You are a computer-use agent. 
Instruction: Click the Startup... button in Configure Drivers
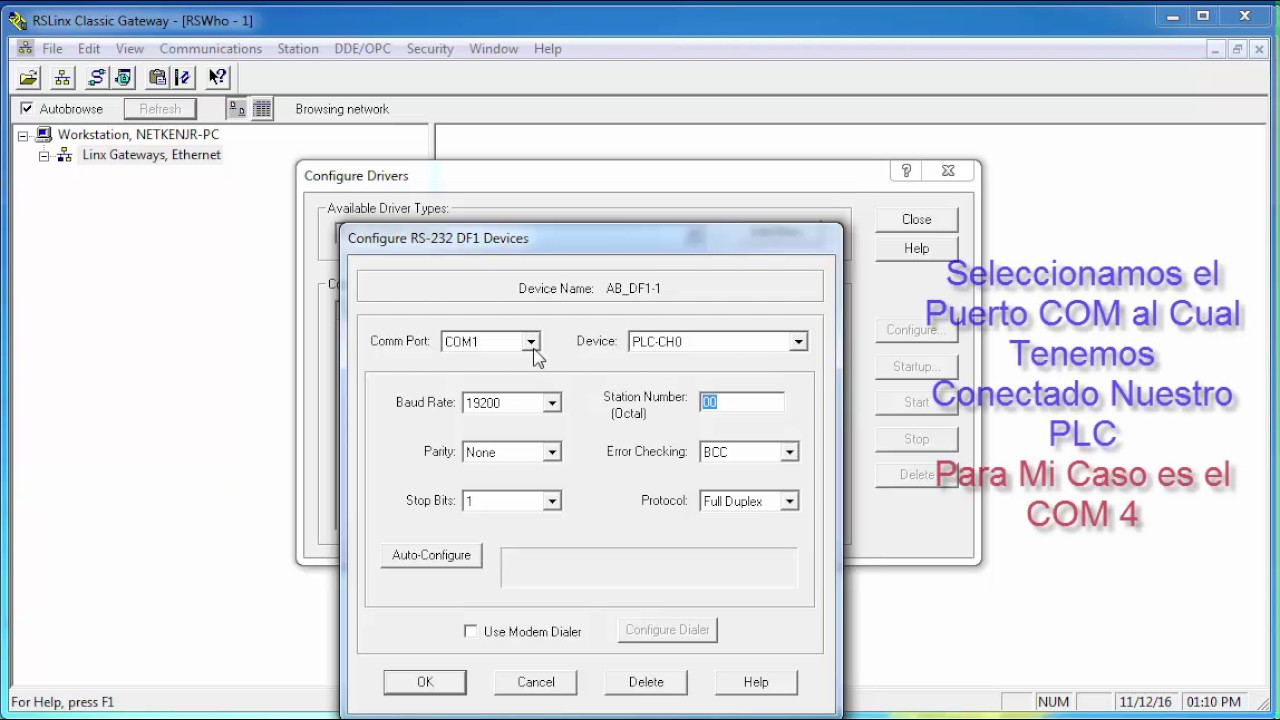point(916,366)
